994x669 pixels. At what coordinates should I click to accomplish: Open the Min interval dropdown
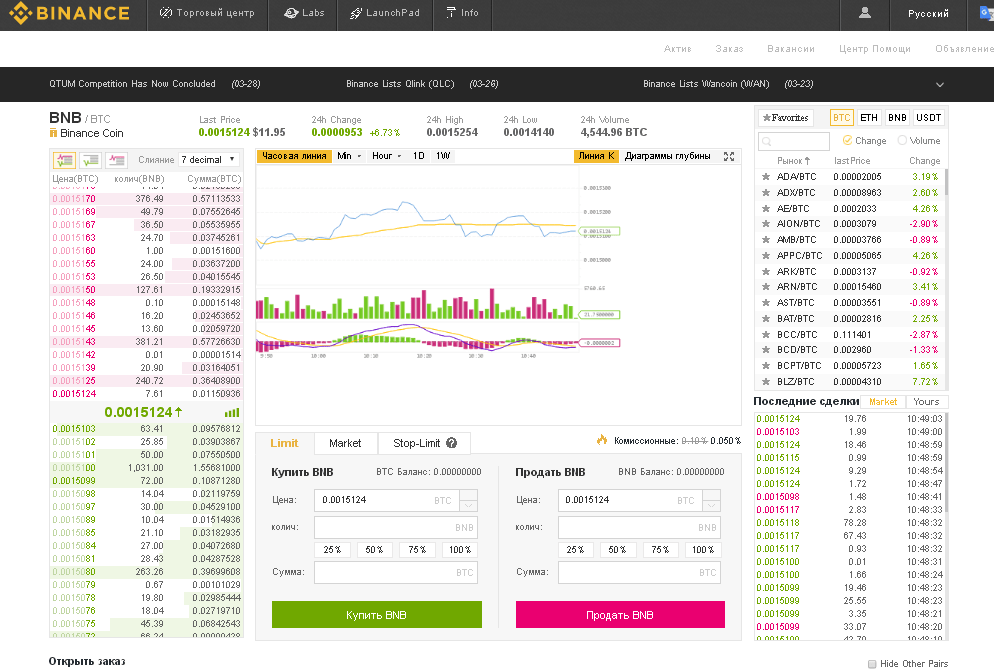tap(349, 156)
